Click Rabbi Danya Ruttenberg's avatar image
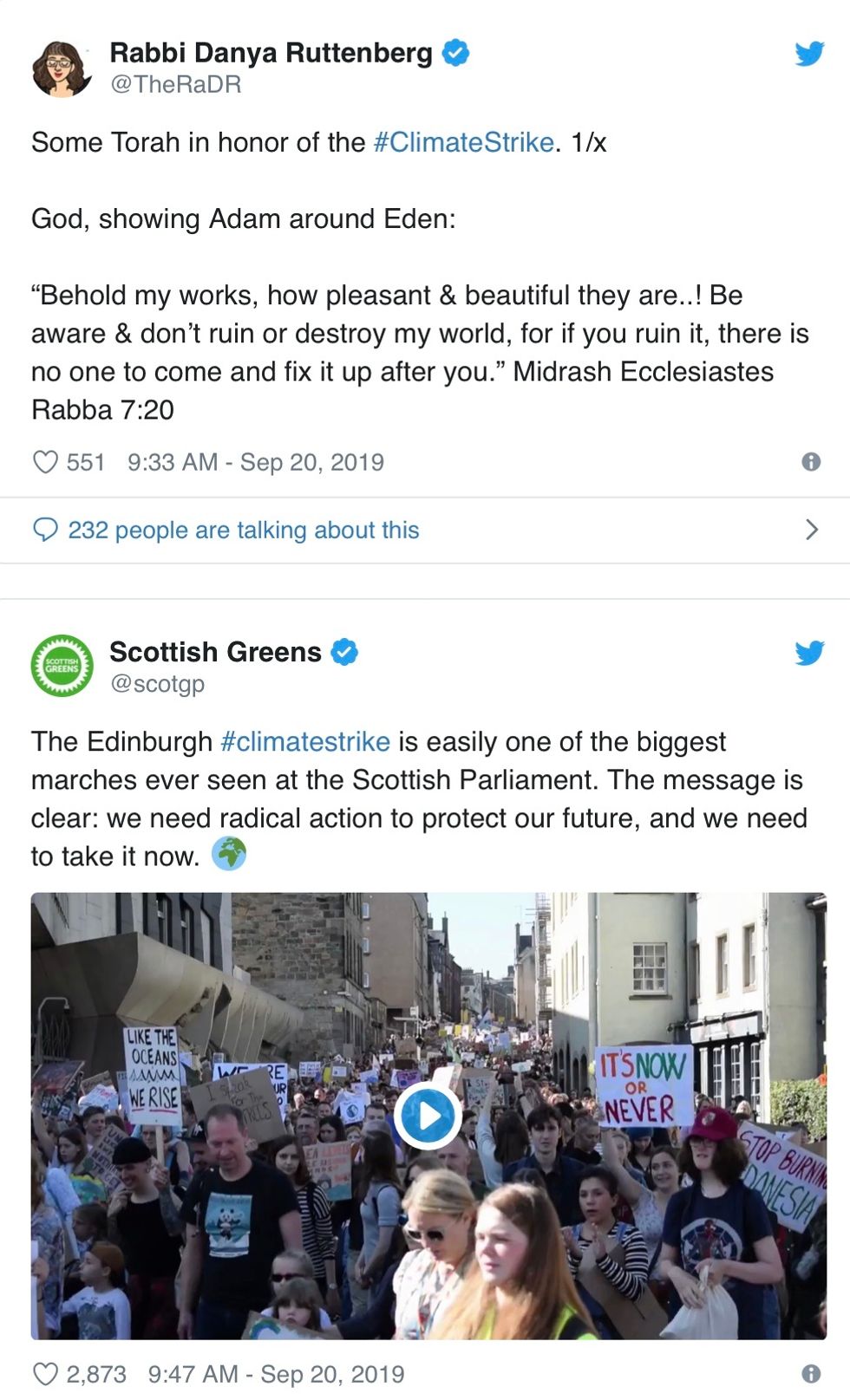This screenshot has width=850, height=1400. pyautogui.click(x=62, y=68)
